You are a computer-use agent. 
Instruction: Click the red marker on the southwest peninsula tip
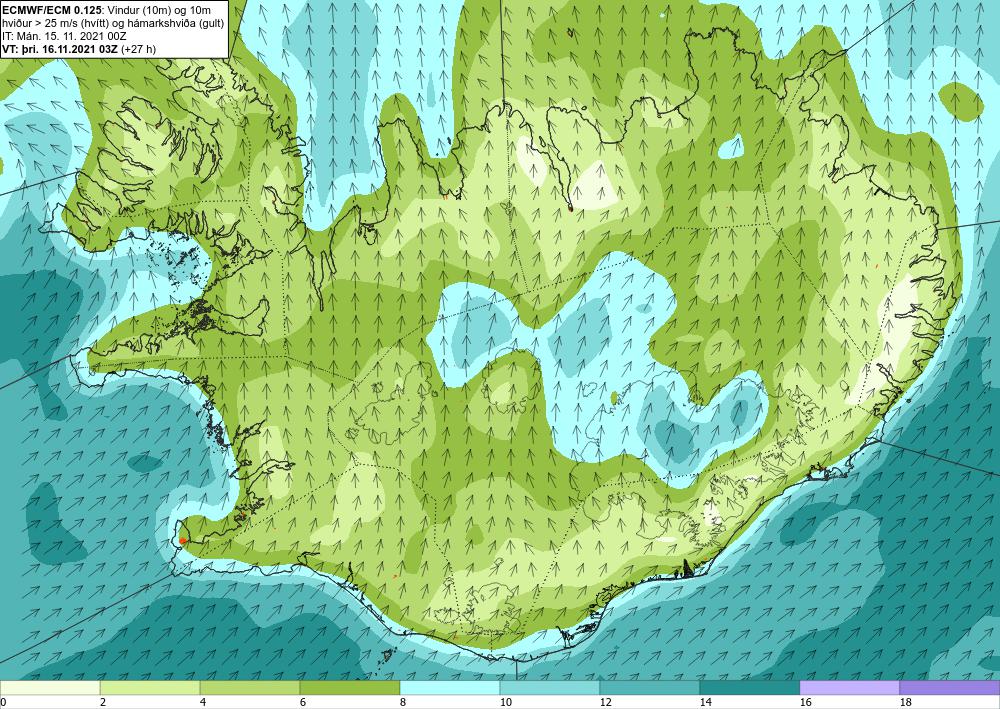[x=182, y=541]
